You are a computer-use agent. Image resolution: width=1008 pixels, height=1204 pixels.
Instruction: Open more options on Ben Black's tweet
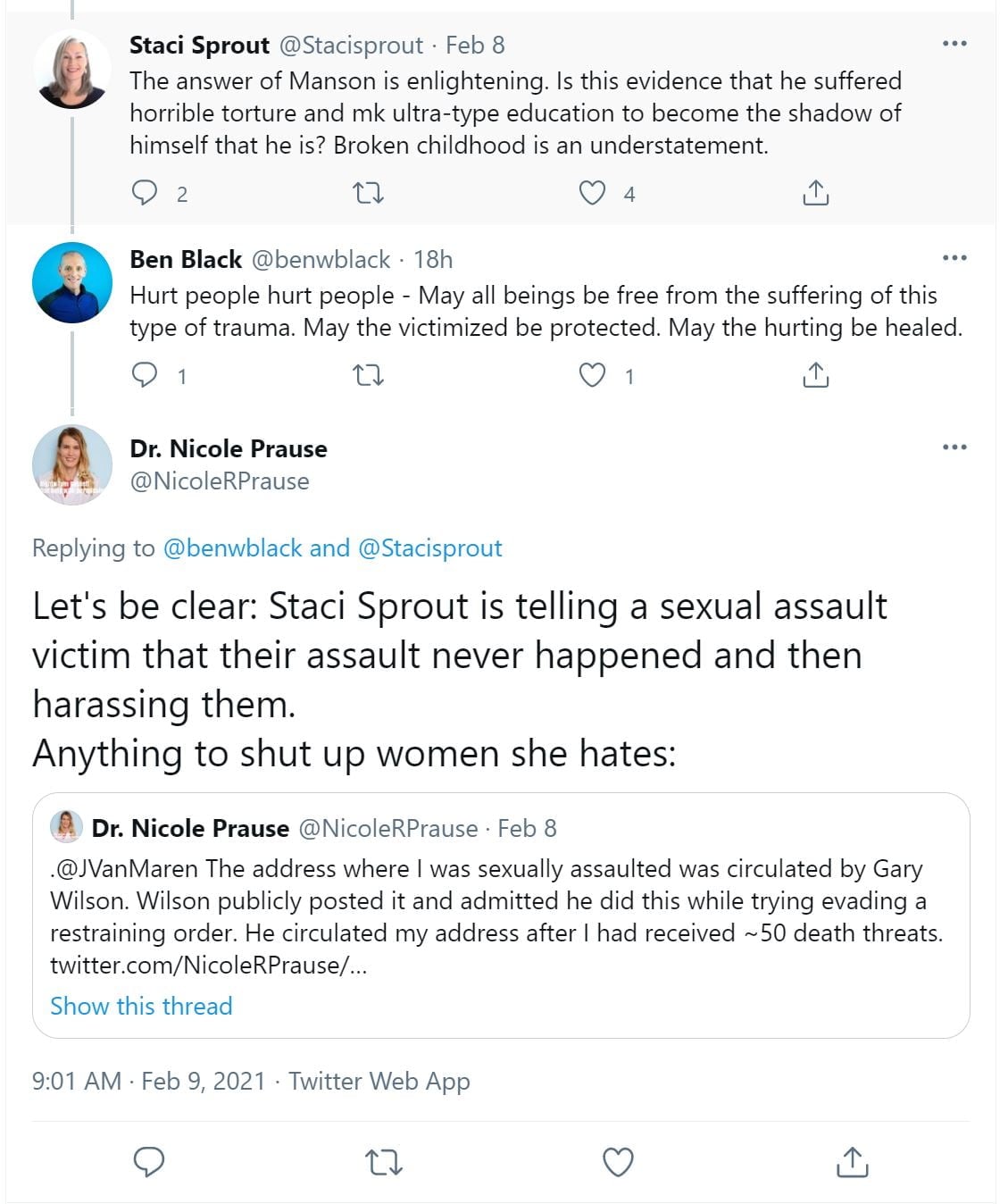(954, 258)
